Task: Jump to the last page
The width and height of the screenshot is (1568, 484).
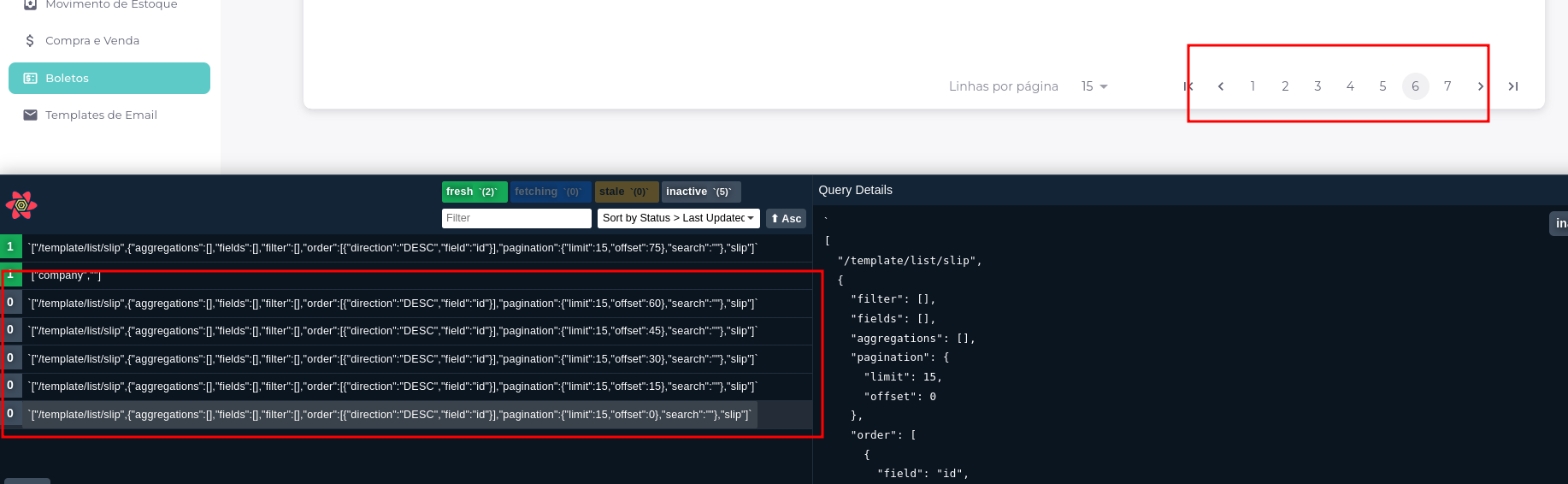Action: point(1513,86)
